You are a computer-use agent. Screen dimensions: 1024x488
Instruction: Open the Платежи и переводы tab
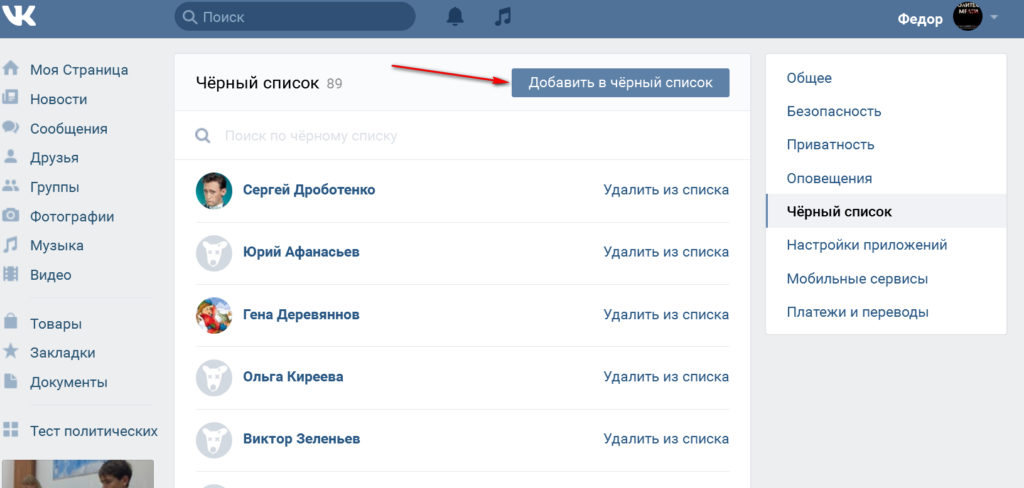(886, 312)
